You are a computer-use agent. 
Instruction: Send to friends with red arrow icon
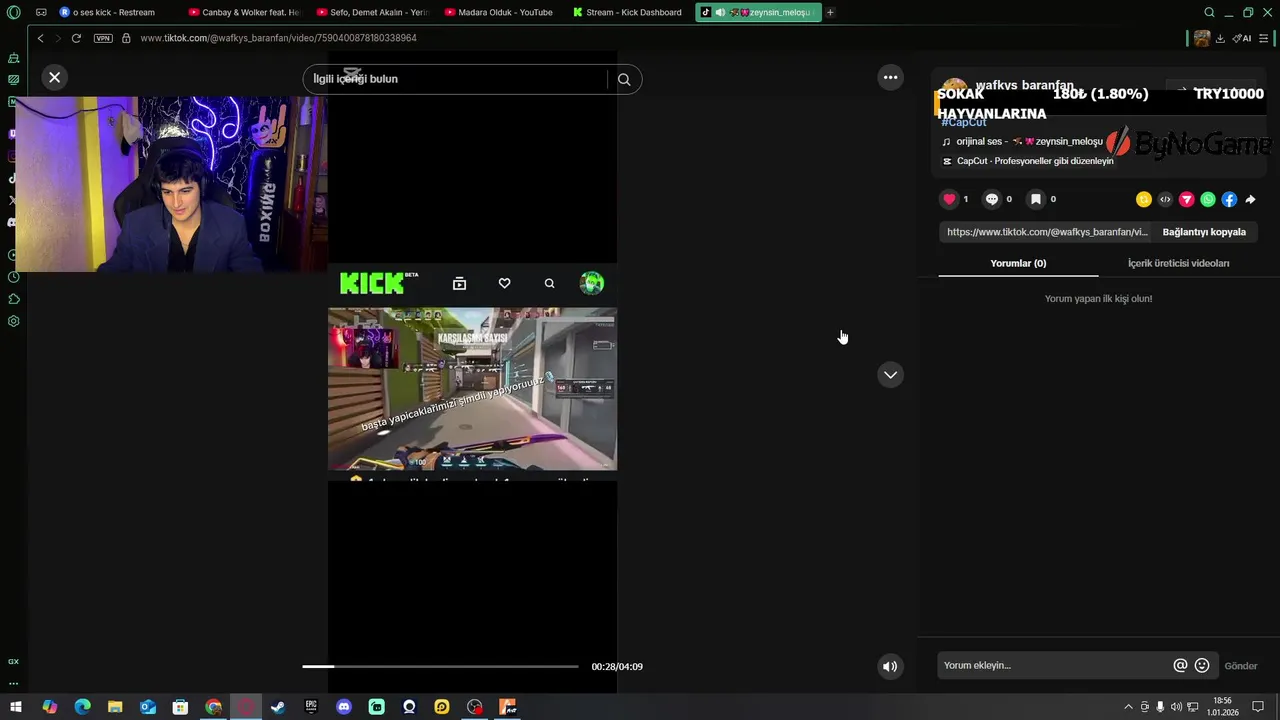tap(1187, 199)
